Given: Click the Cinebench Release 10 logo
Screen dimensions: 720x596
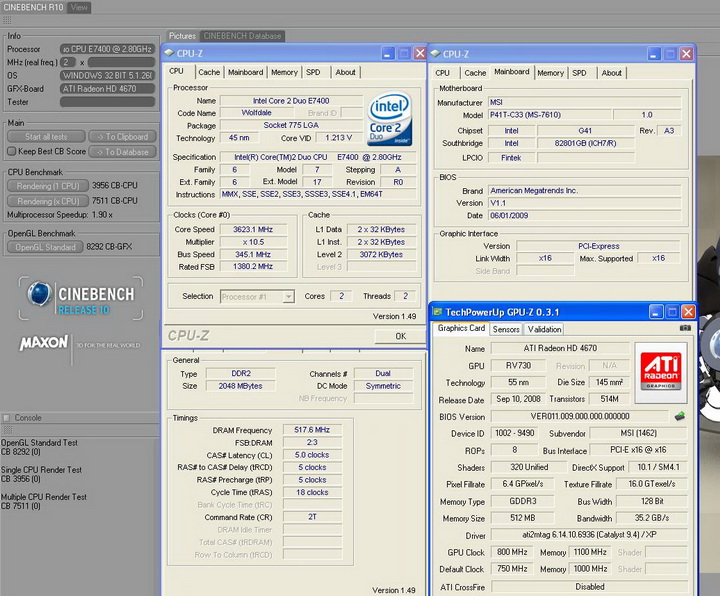Looking at the screenshot, I should click(x=80, y=298).
